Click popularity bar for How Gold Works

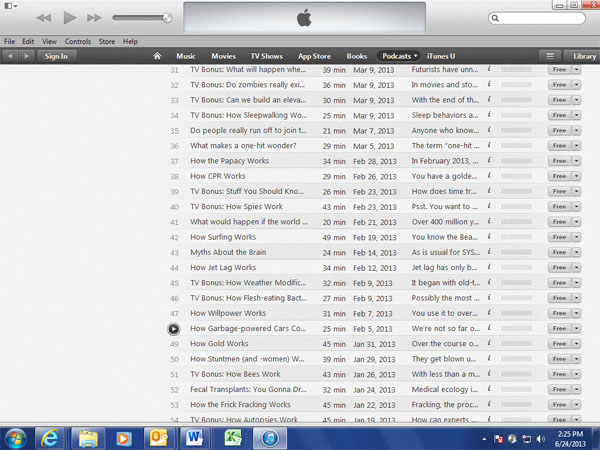coord(516,344)
